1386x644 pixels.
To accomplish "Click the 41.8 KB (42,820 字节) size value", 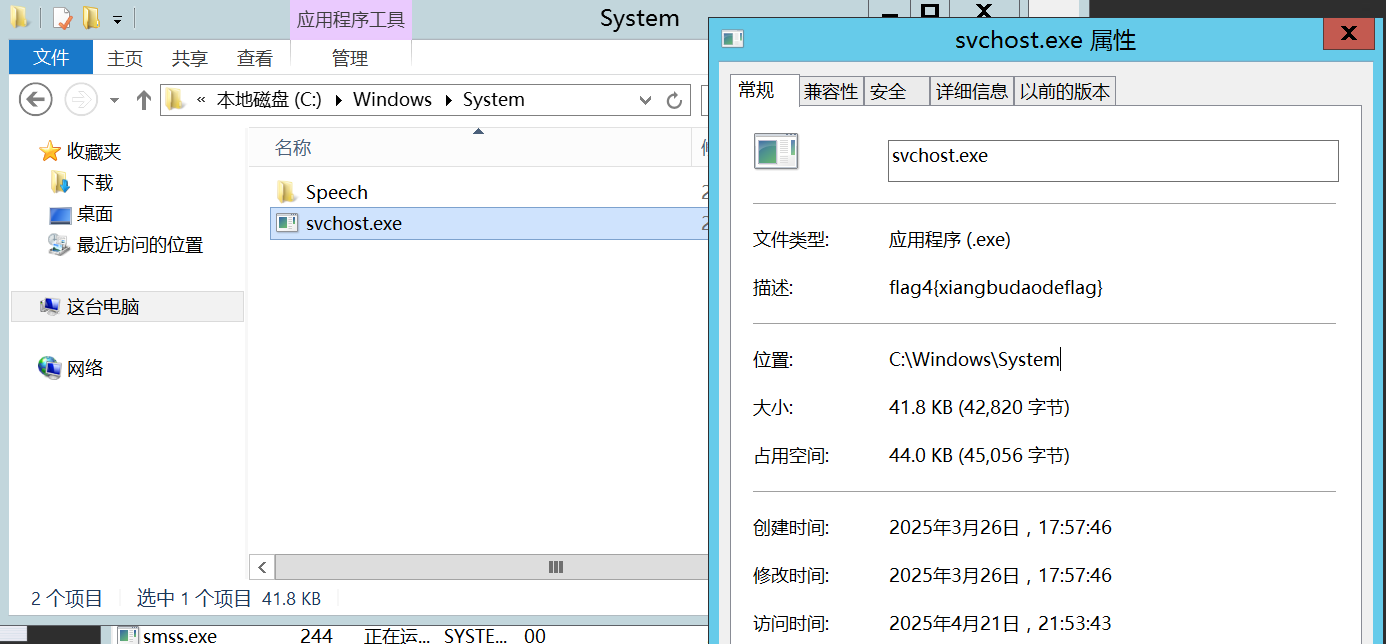I will coord(979,408).
